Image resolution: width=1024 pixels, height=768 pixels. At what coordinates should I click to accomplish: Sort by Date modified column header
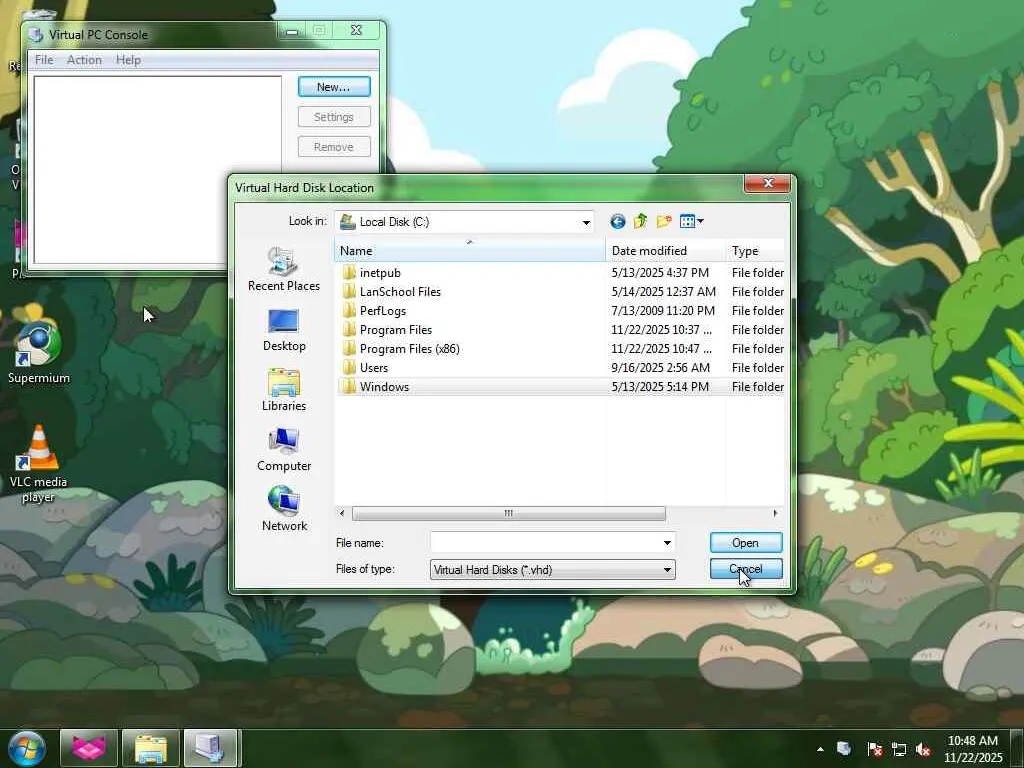[x=665, y=251]
